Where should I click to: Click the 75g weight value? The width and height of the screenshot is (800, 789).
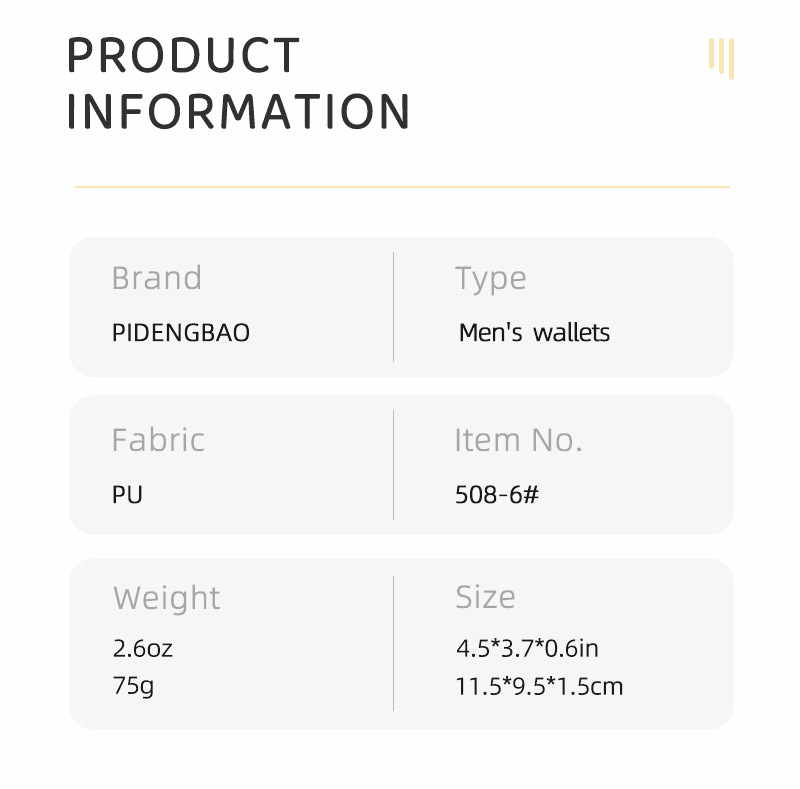click(x=133, y=686)
